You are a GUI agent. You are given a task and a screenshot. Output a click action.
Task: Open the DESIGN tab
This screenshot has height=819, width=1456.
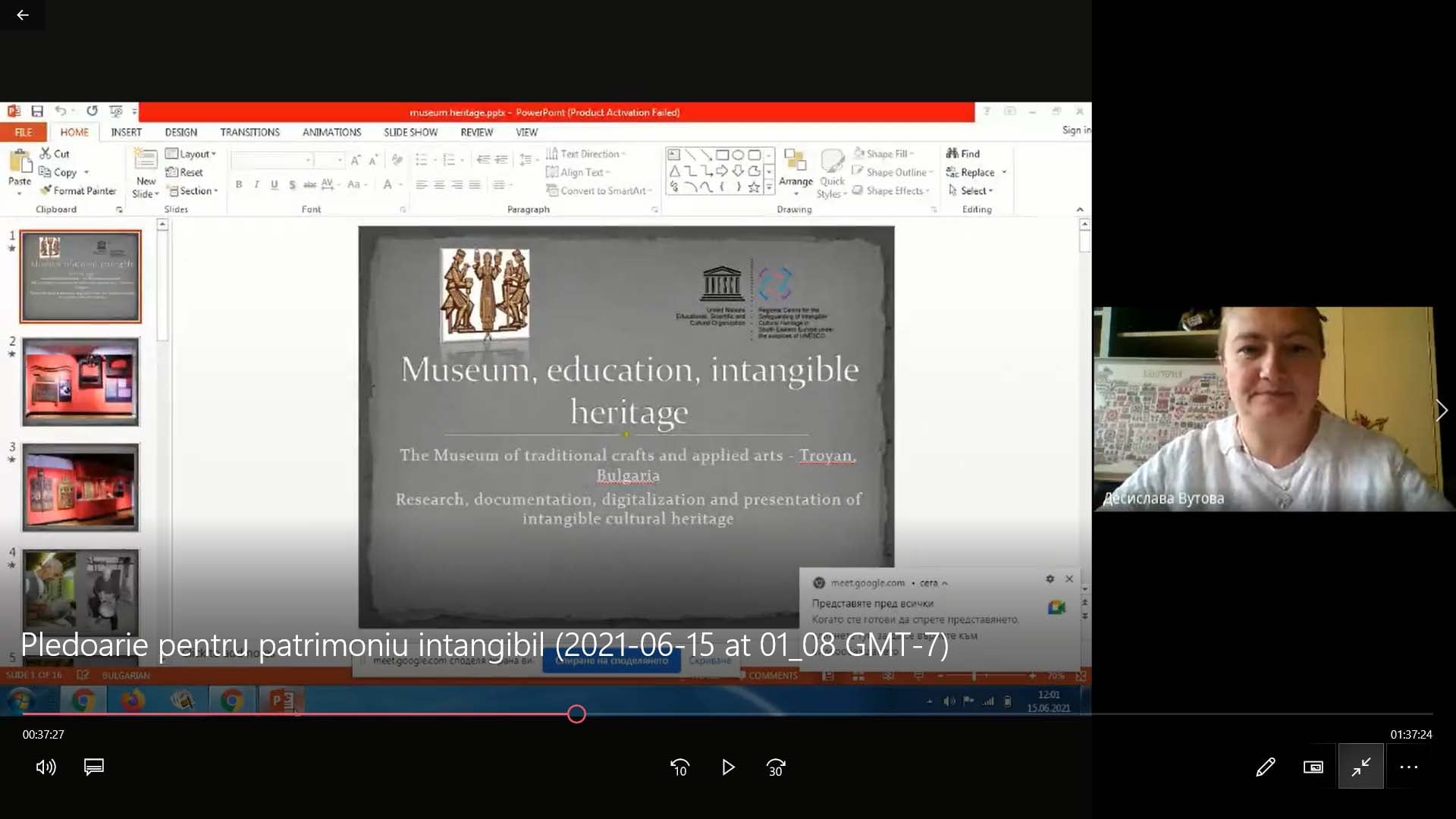click(x=180, y=132)
